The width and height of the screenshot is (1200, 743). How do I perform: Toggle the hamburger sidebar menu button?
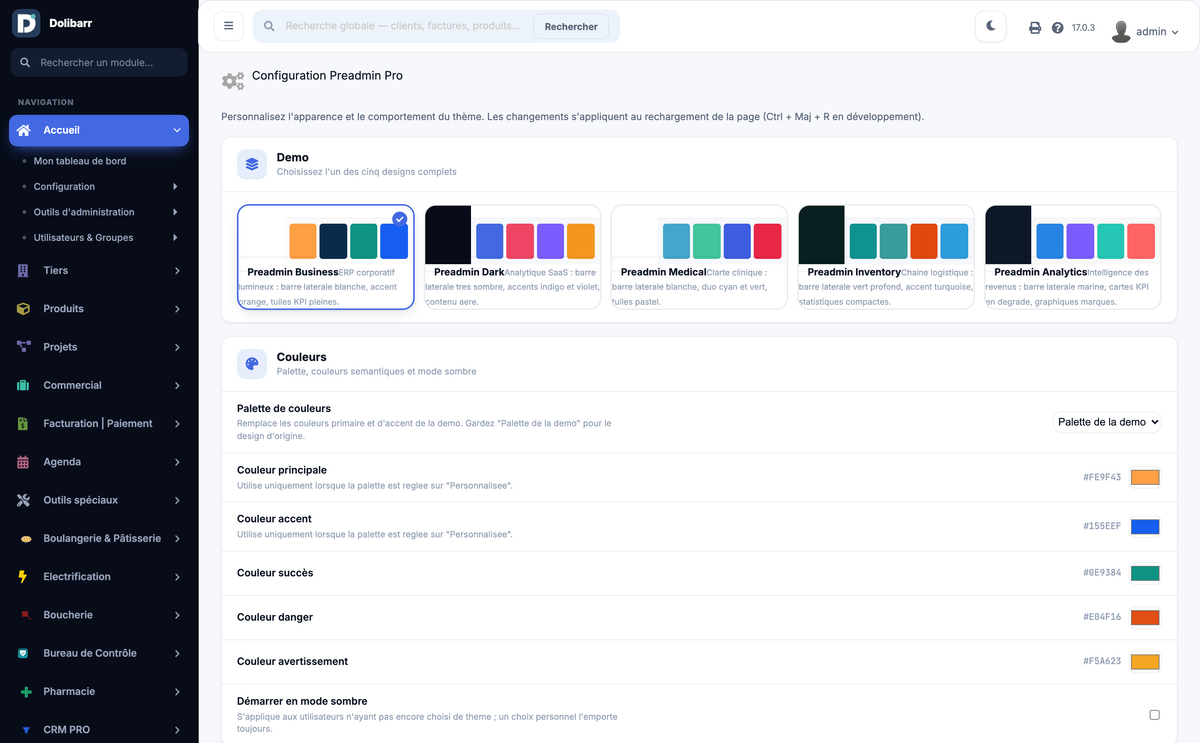point(229,26)
